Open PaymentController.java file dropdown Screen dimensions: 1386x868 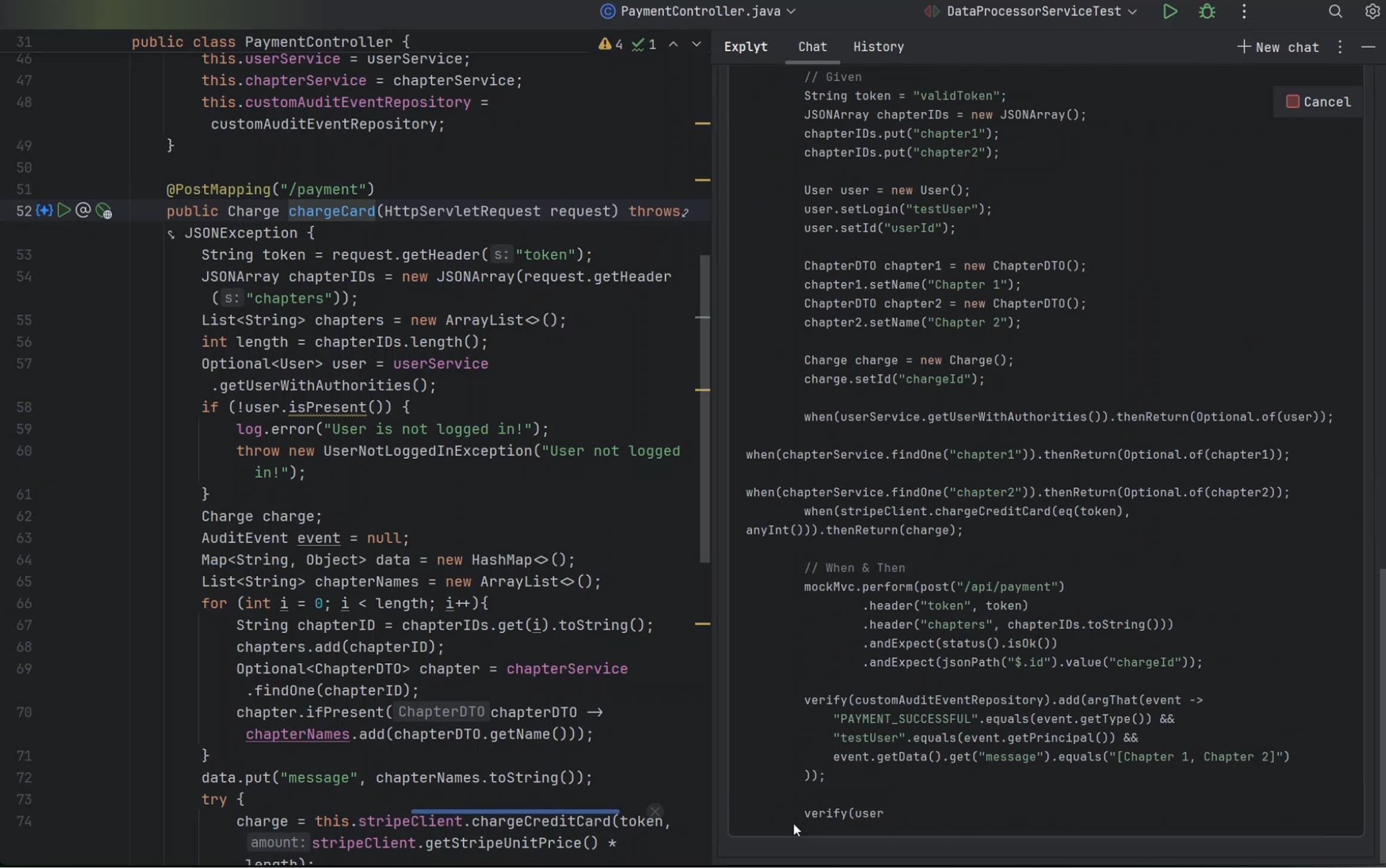point(700,11)
